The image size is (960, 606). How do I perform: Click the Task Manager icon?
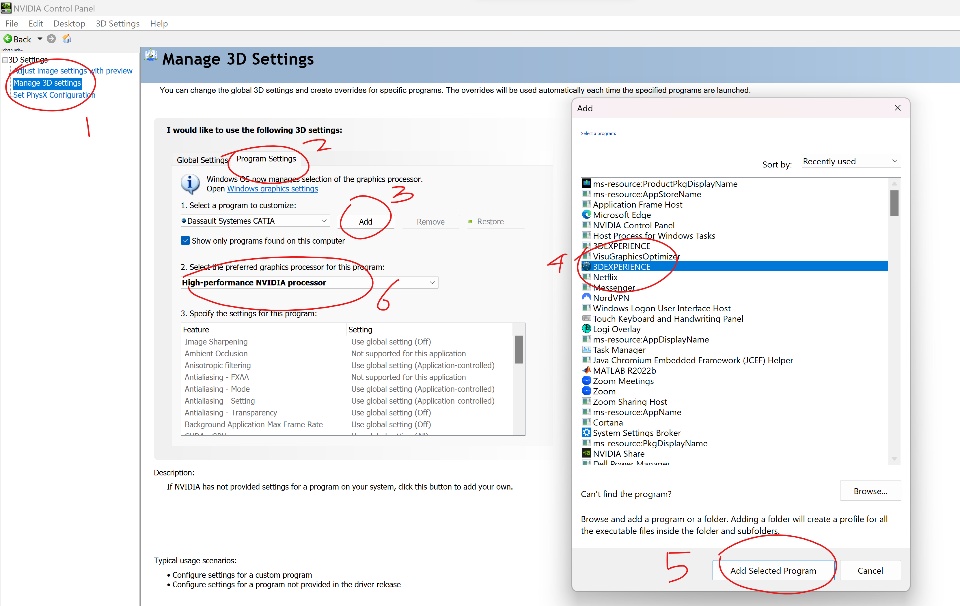click(x=586, y=350)
